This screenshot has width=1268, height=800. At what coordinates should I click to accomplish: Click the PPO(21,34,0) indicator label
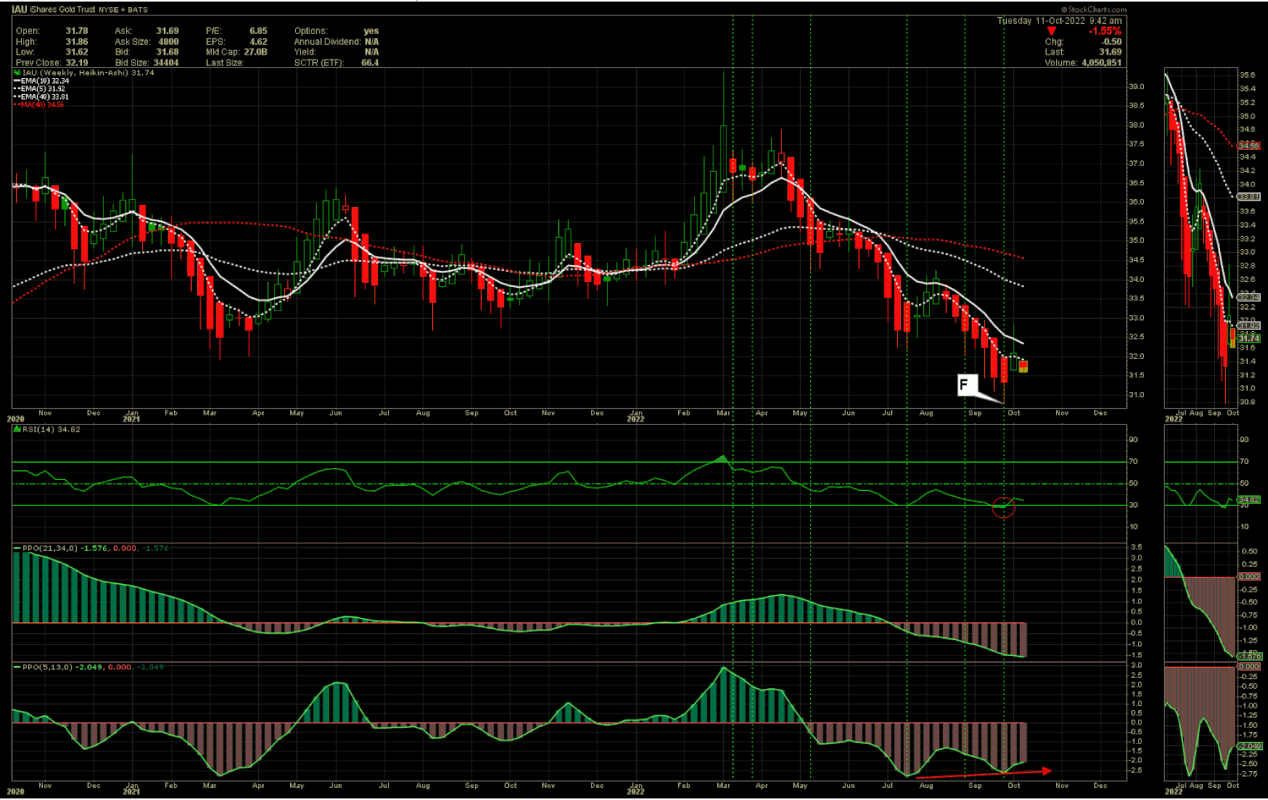click(x=49, y=548)
